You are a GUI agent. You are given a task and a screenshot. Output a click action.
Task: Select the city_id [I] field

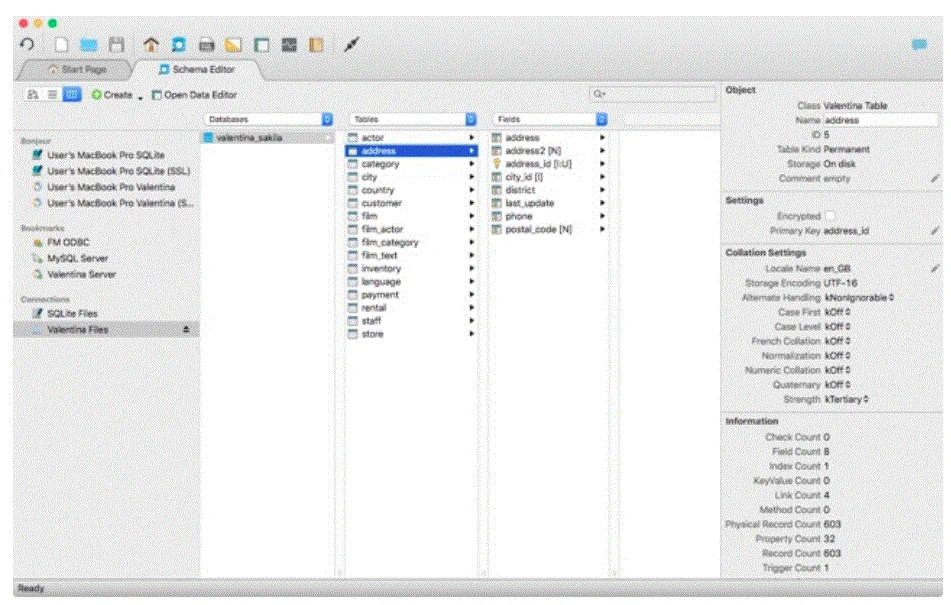pos(549,177)
